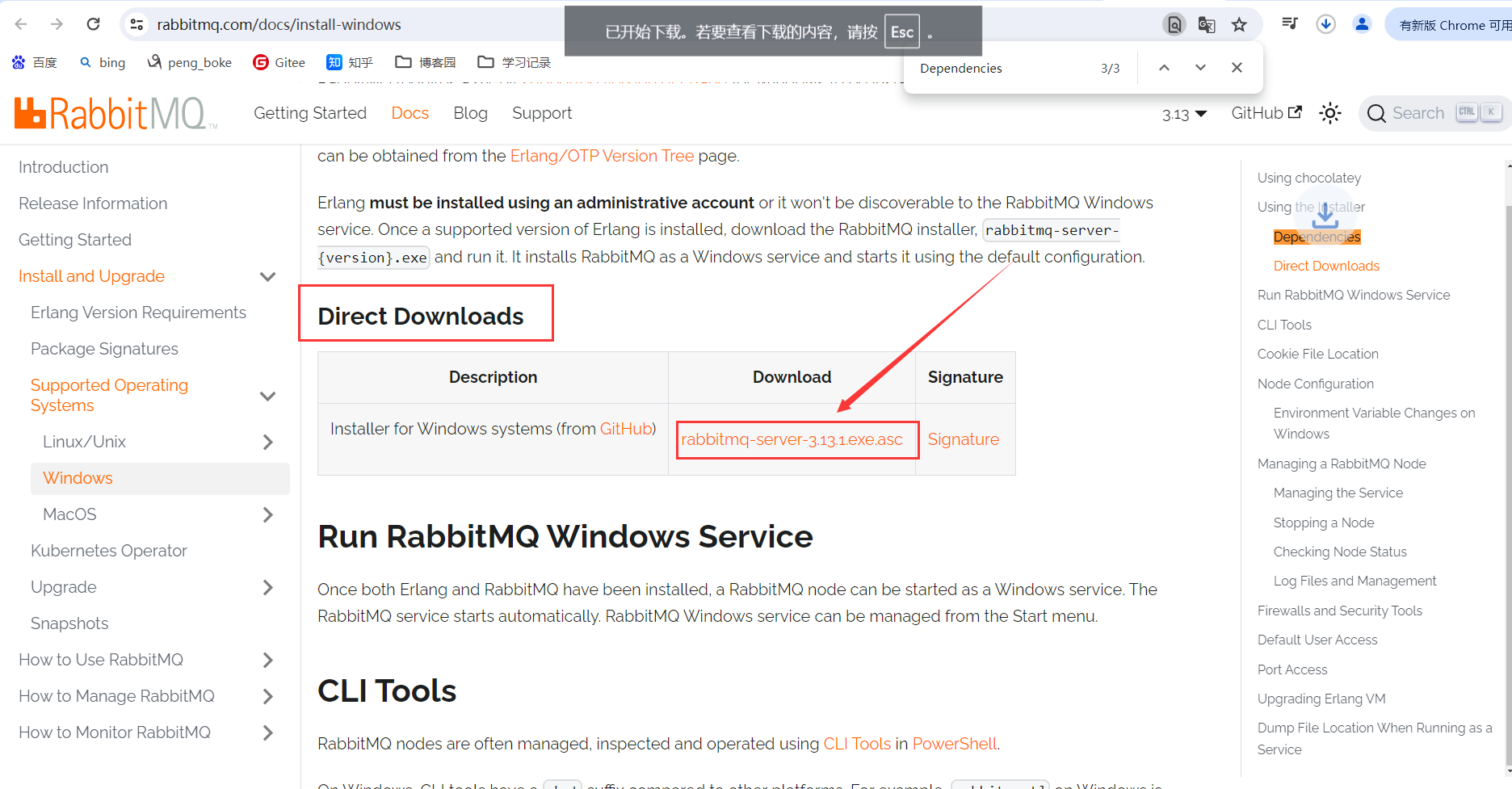The width and height of the screenshot is (1512, 789).
Task: Click the find-in-page lens icon in address bar
Action: 1174,24
